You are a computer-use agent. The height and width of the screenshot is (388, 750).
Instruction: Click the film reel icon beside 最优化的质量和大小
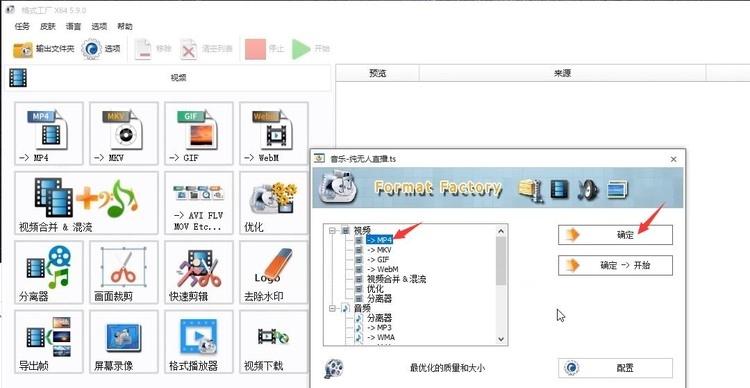pos(333,368)
